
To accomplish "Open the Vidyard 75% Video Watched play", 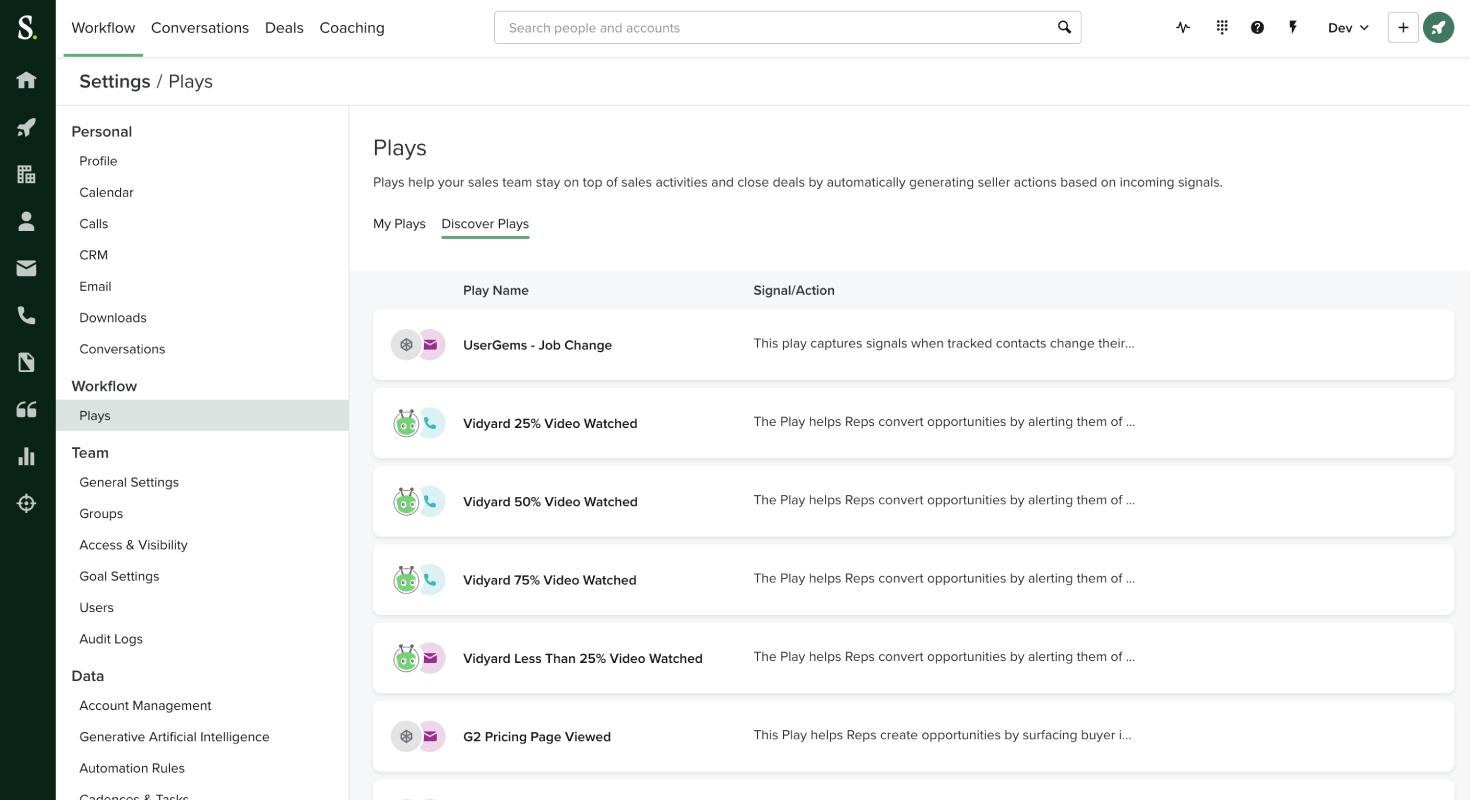I will pos(549,580).
